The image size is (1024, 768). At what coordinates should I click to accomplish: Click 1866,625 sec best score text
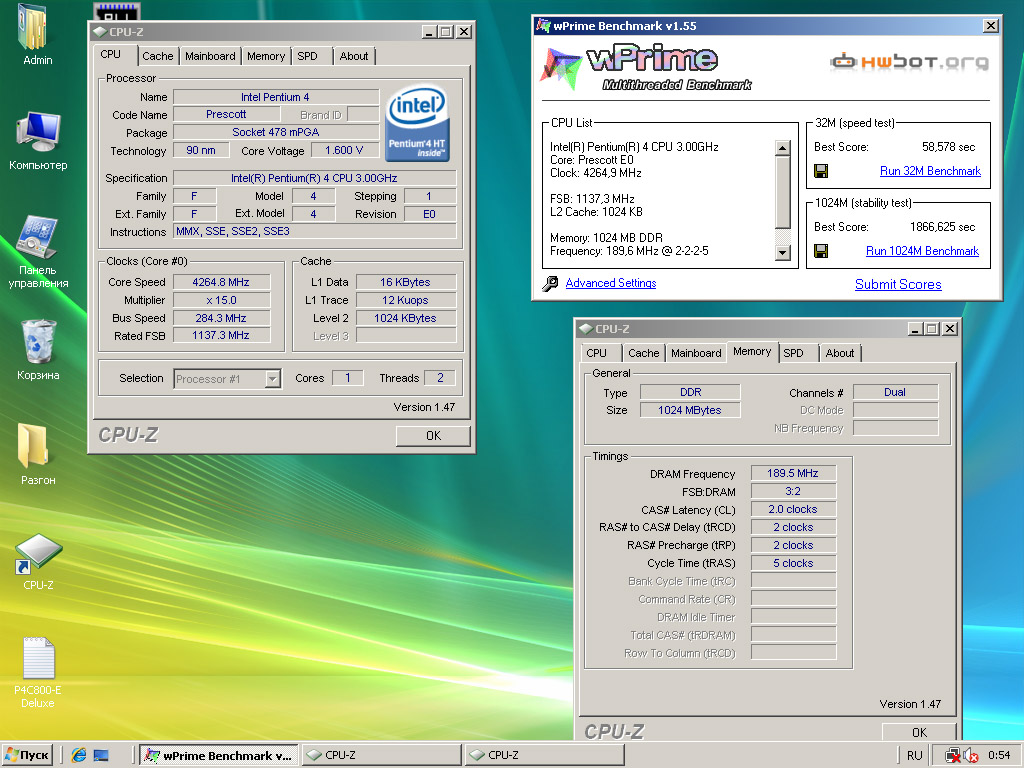(x=942, y=227)
